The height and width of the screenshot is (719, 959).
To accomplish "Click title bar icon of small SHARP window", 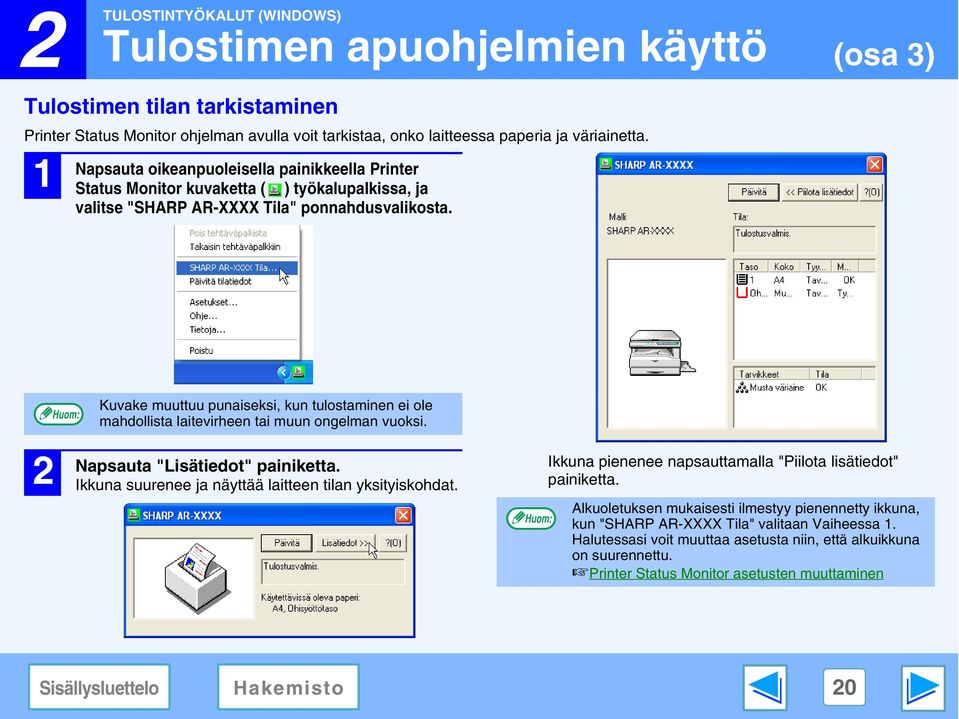I will [x=133, y=515].
